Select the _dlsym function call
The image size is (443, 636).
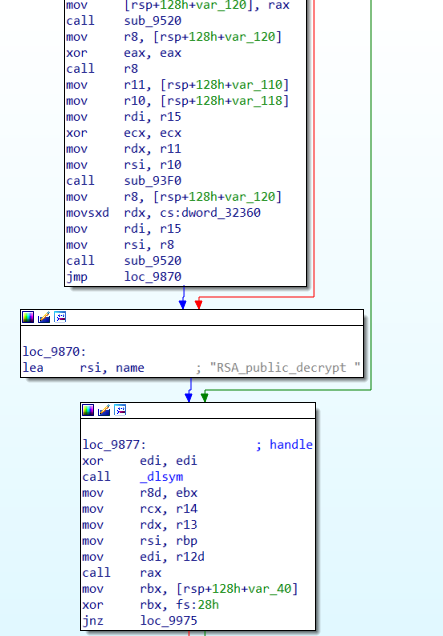click(161, 477)
